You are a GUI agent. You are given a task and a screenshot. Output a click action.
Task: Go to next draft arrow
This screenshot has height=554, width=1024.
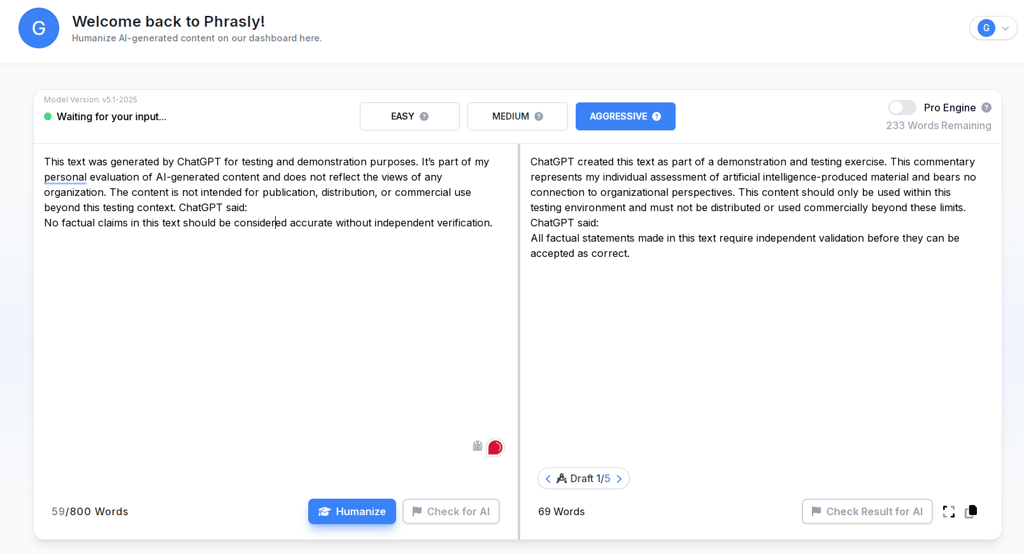619,478
